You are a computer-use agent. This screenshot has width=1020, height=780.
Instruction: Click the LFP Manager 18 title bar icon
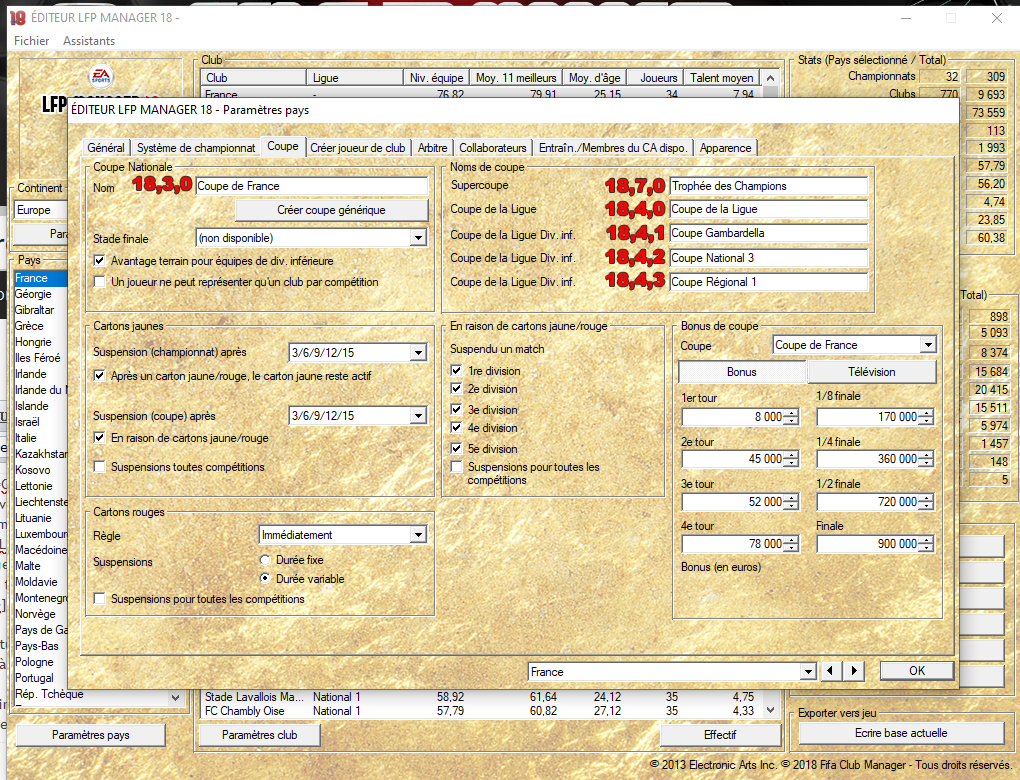[x=18, y=18]
